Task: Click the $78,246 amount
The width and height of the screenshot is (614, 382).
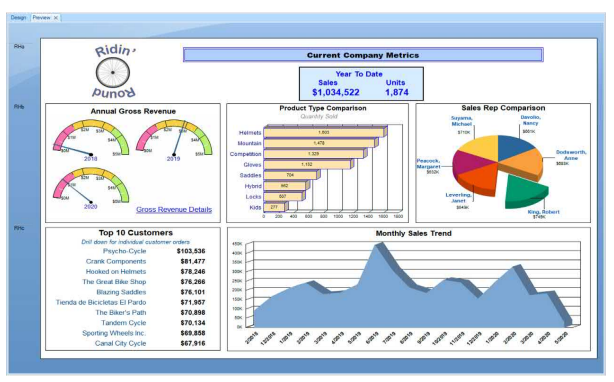Action: click(193, 271)
